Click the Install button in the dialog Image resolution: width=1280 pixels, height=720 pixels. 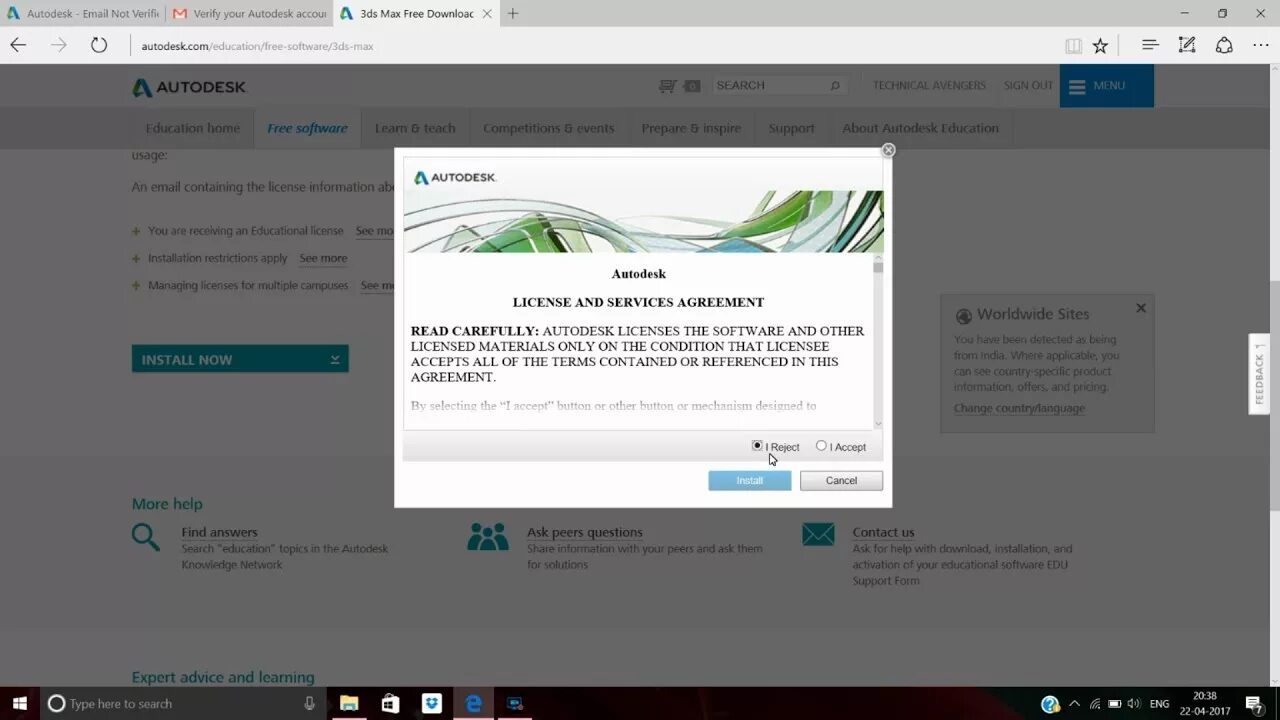[750, 481]
